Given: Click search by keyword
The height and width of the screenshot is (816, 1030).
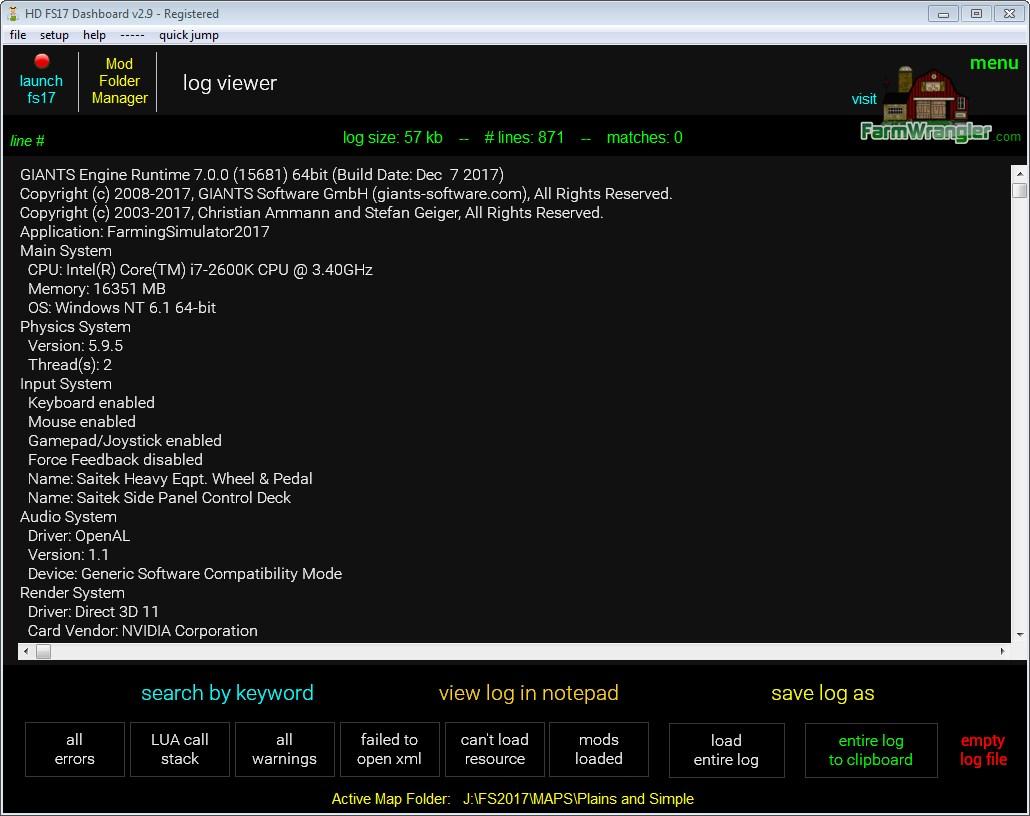Looking at the screenshot, I should [227, 693].
